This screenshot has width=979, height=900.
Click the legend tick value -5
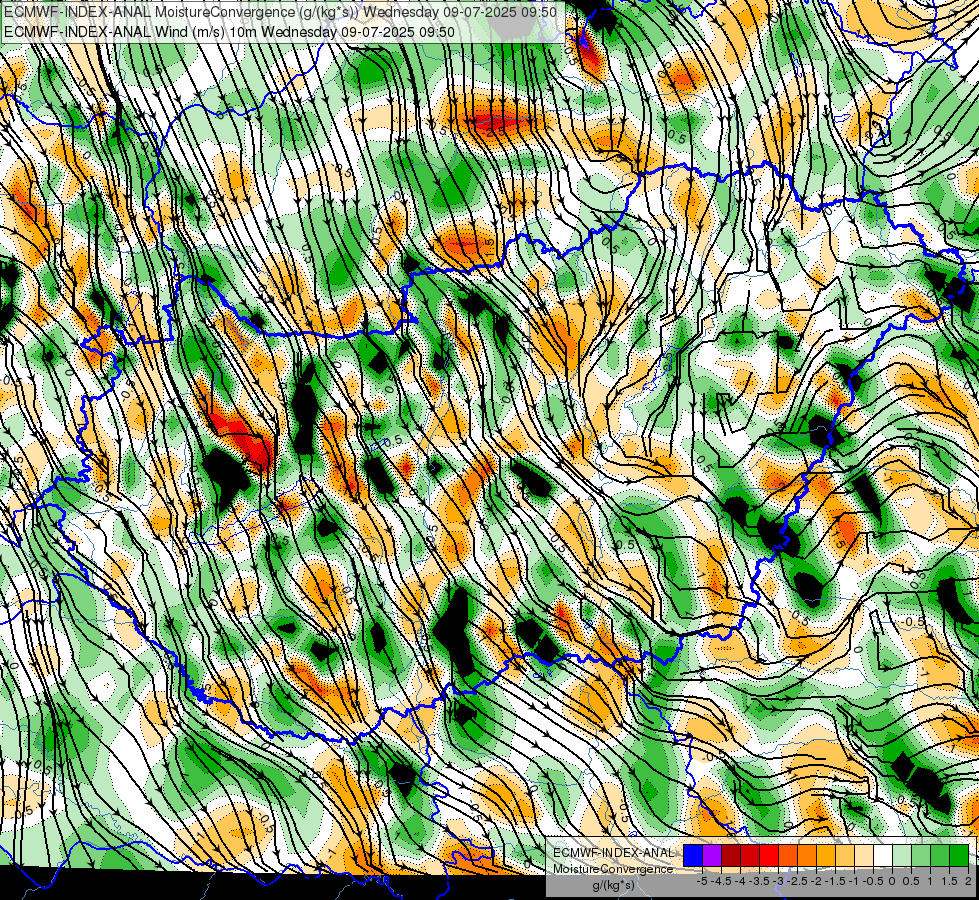(702, 881)
